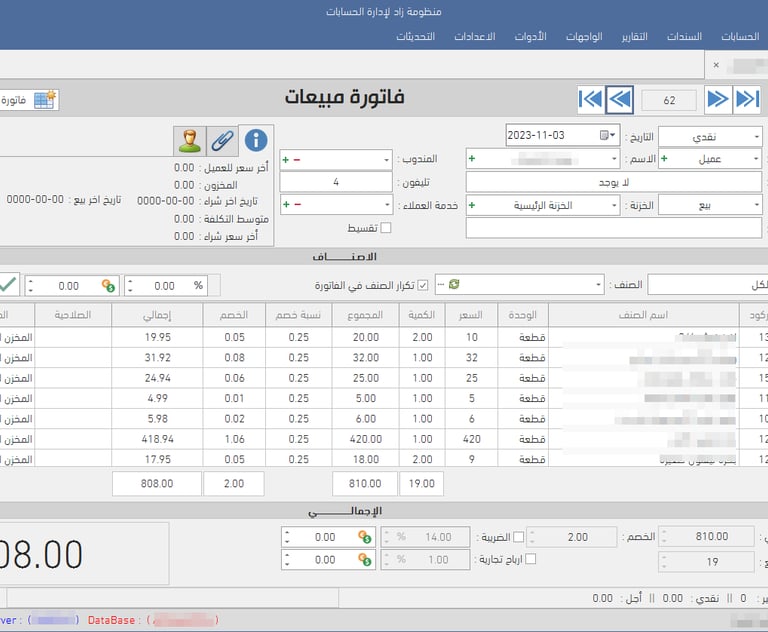Enable the تقسيط installment checkbox
Viewport: 768px width, 632px height.
point(386,228)
